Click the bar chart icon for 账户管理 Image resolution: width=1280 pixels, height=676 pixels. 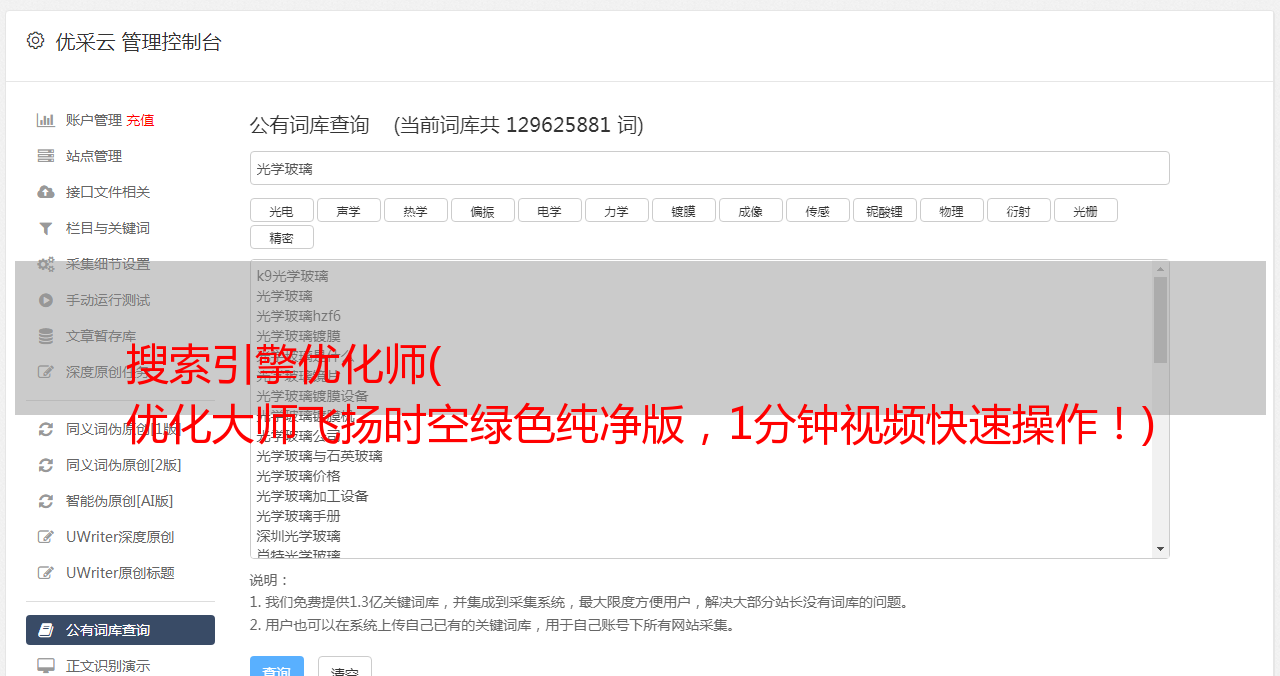coord(45,120)
